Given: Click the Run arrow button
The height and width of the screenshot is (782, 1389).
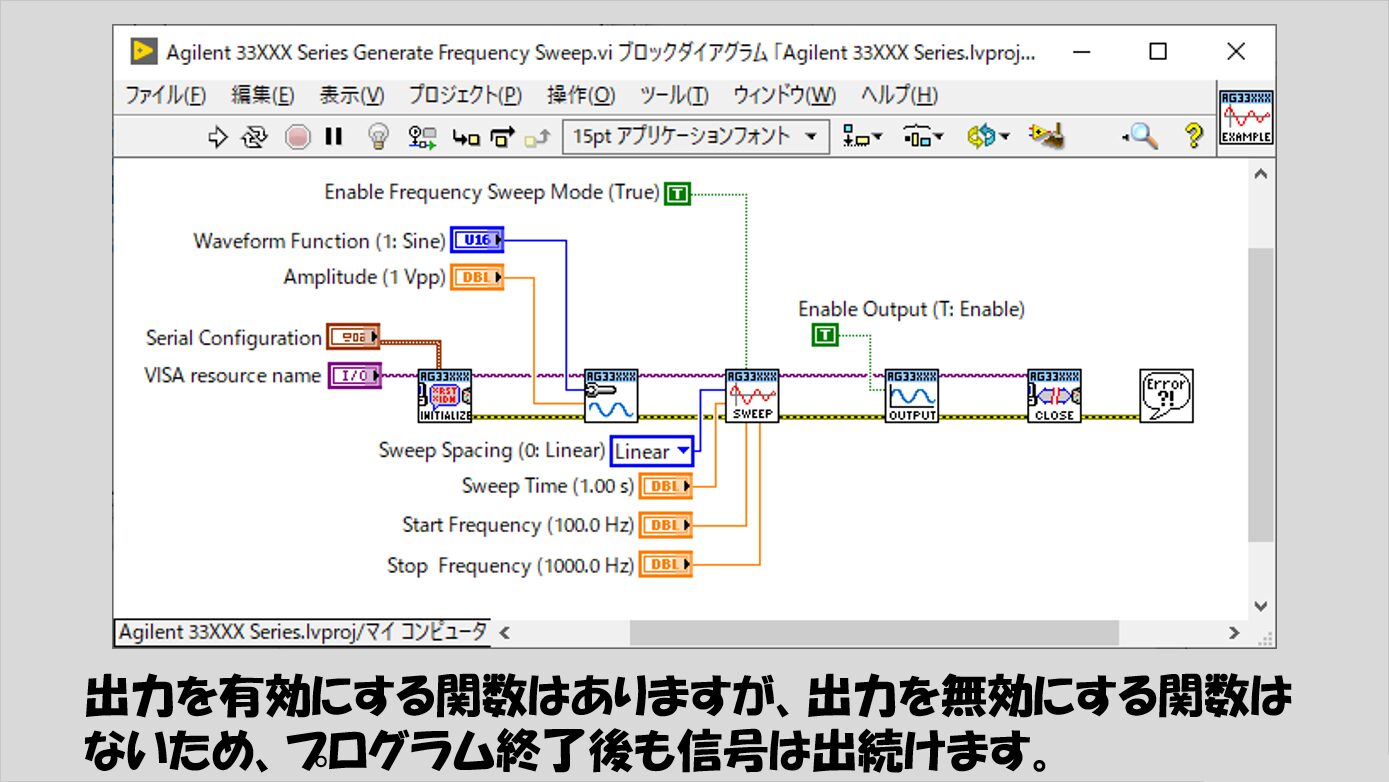Looking at the screenshot, I should point(218,137).
